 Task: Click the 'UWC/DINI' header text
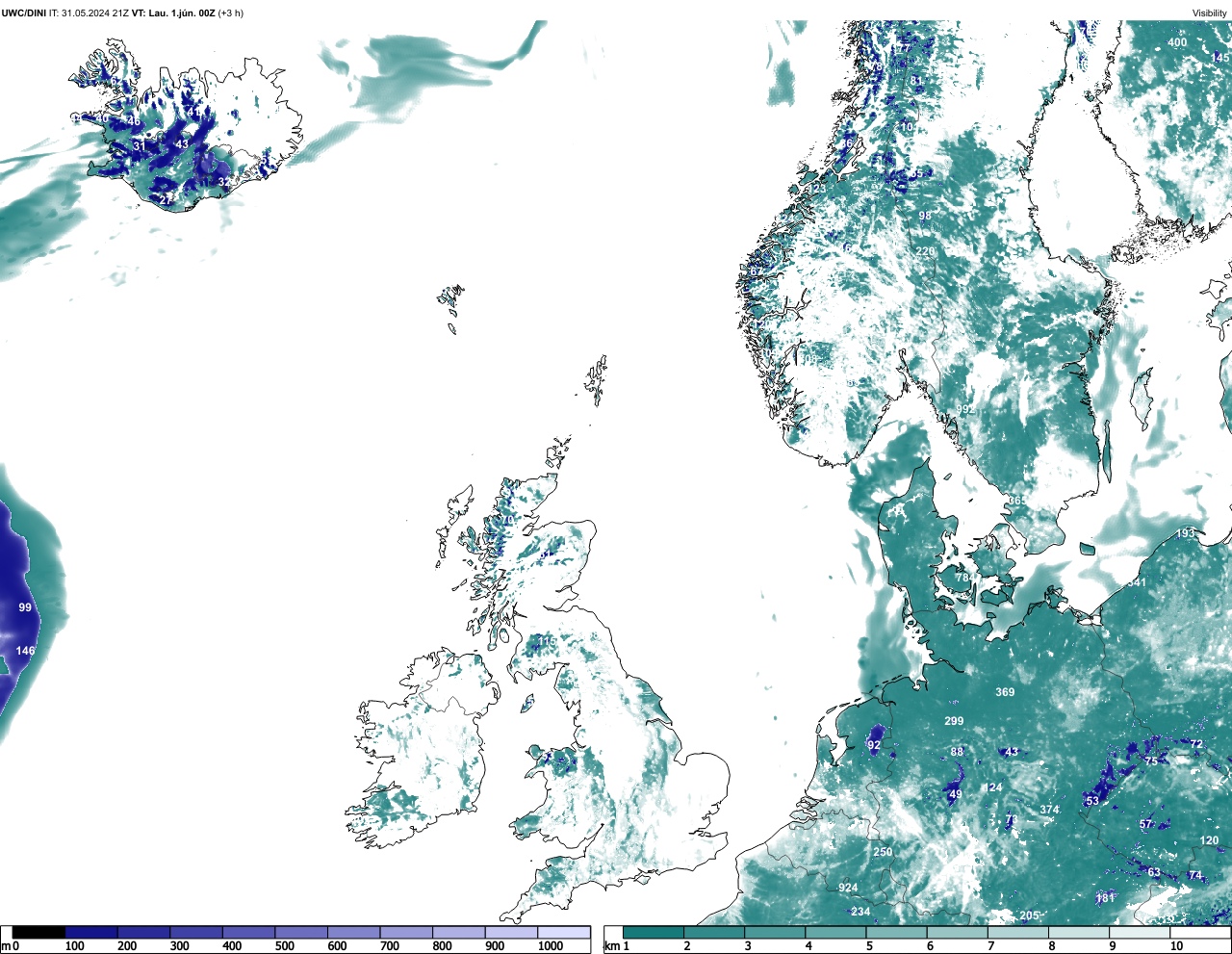pyautogui.click(x=24, y=13)
